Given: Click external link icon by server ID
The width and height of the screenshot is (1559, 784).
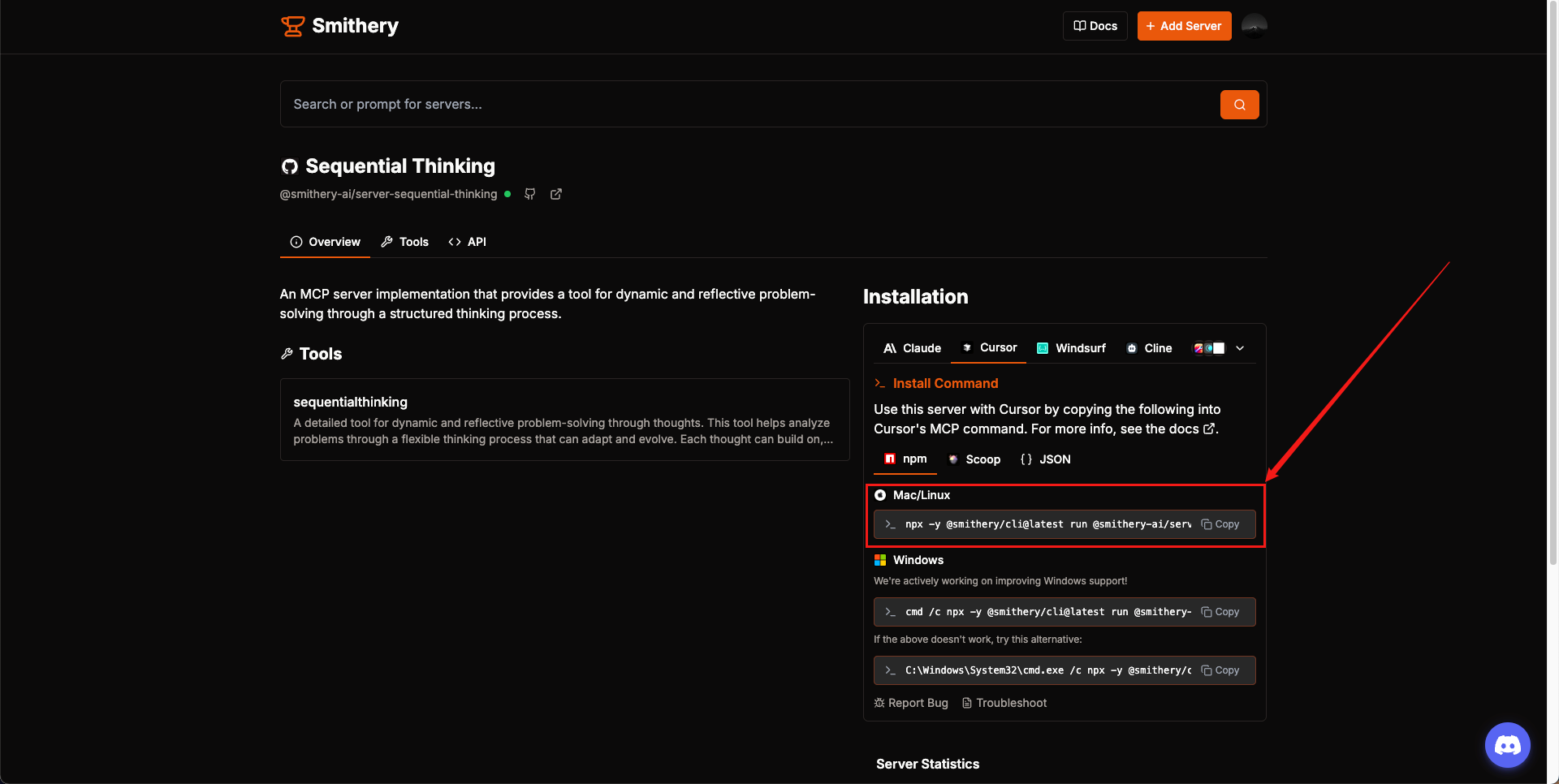Looking at the screenshot, I should (x=556, y=194).
